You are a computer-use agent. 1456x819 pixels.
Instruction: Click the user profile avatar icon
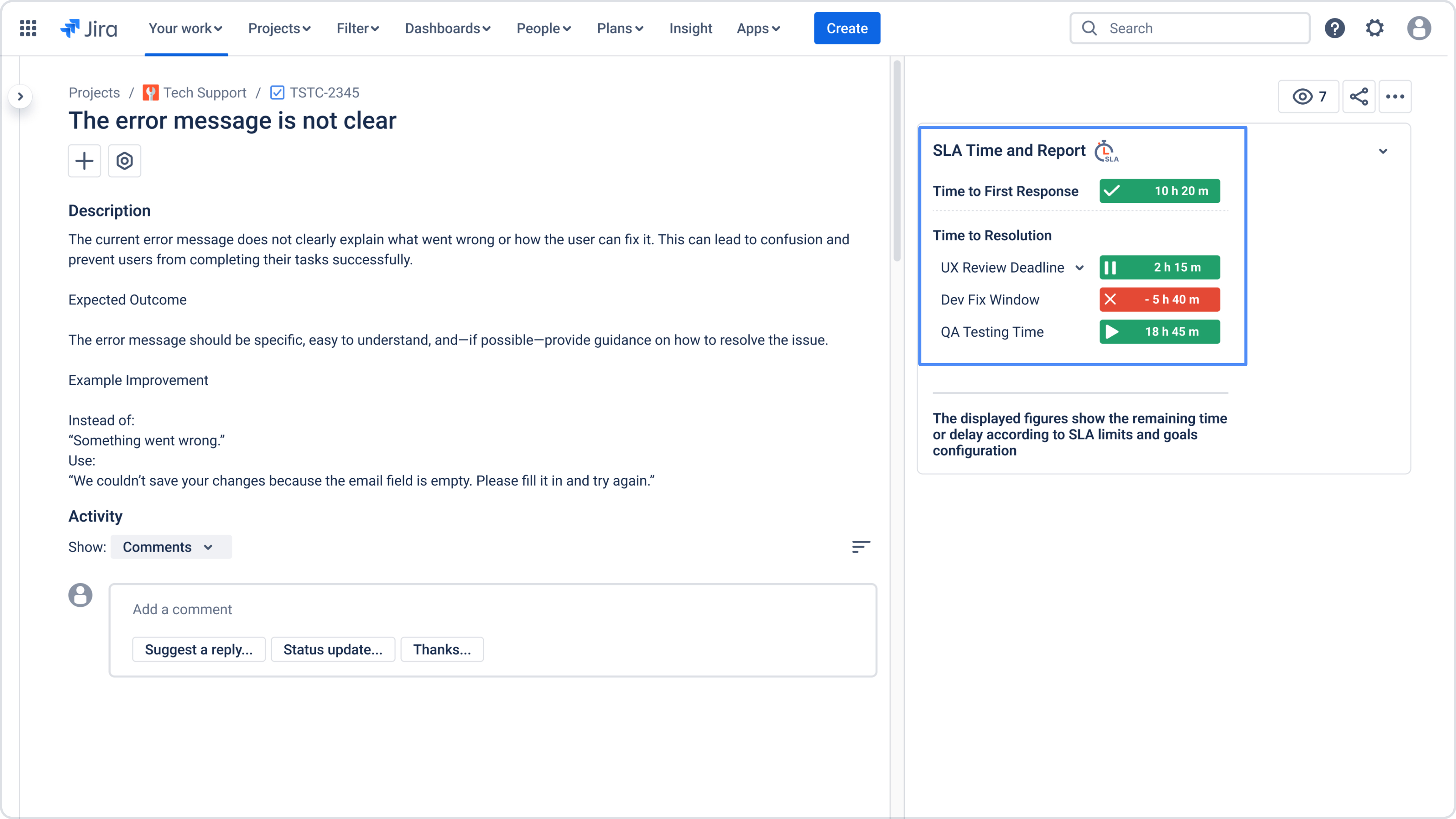(1418, 28)
